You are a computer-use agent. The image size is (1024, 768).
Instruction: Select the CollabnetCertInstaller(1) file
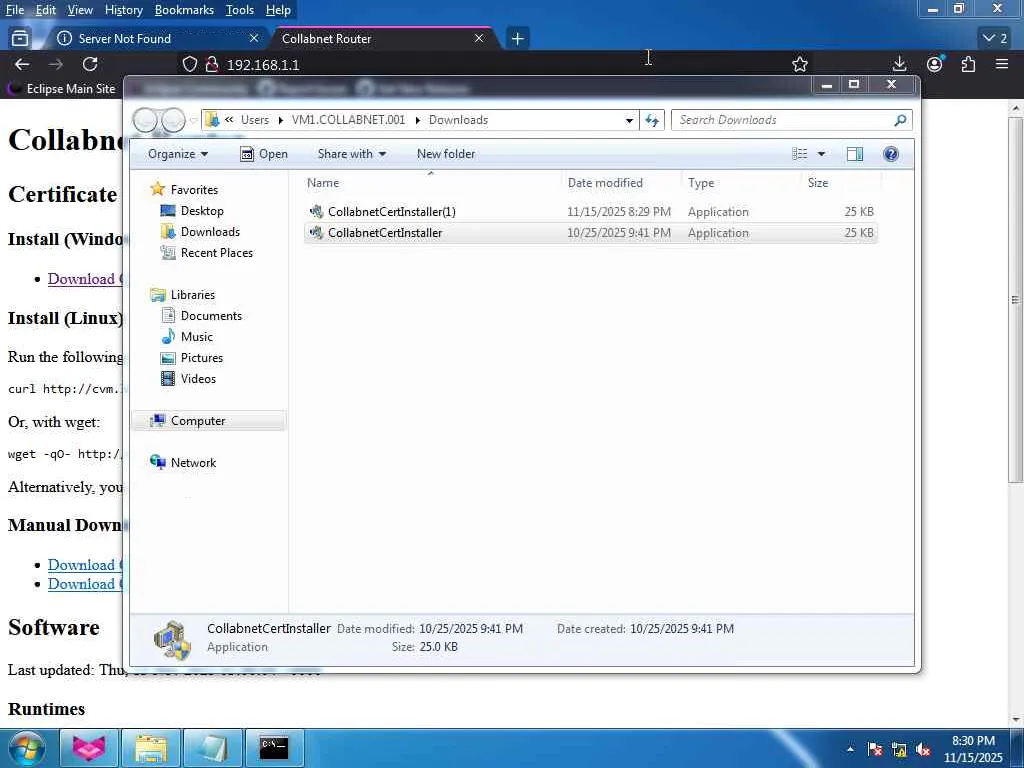(x=590, y=212)
